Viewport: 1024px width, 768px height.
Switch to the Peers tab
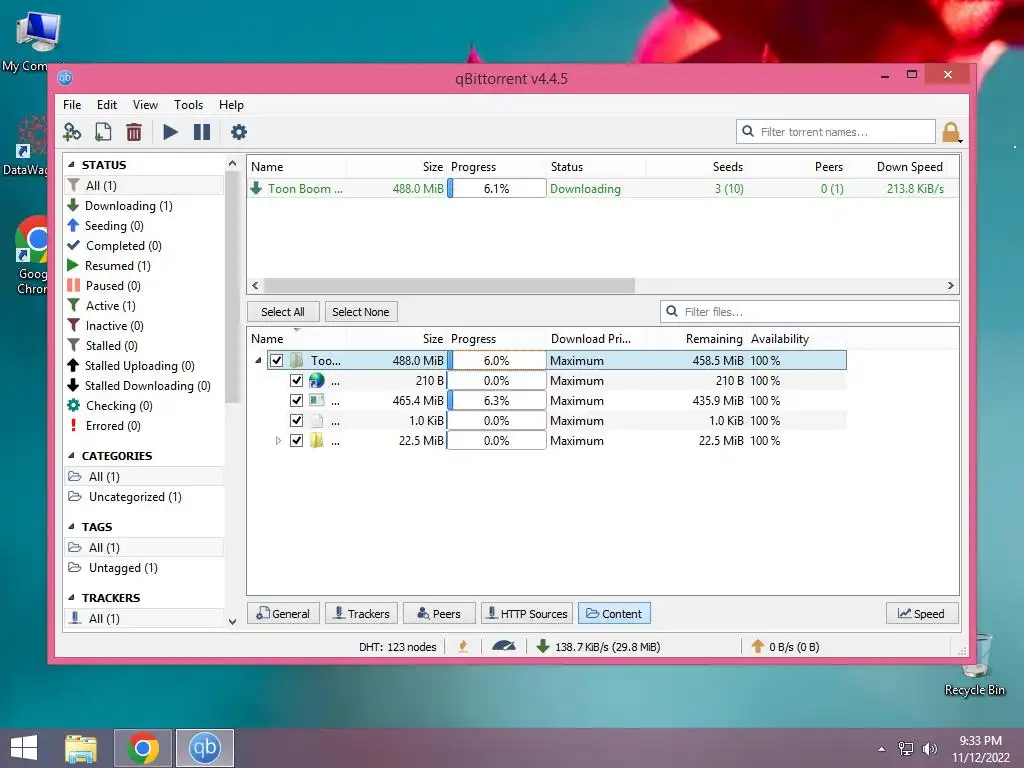coord(439,614)
